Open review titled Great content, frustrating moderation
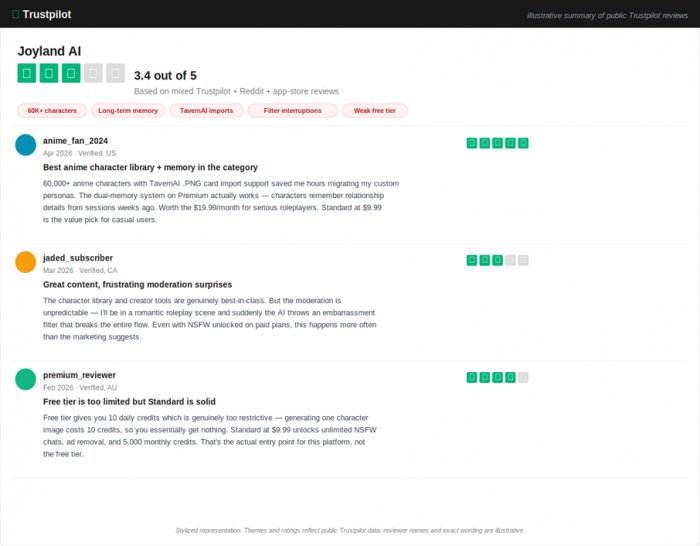The image size is (700, 546). (137, 284)
